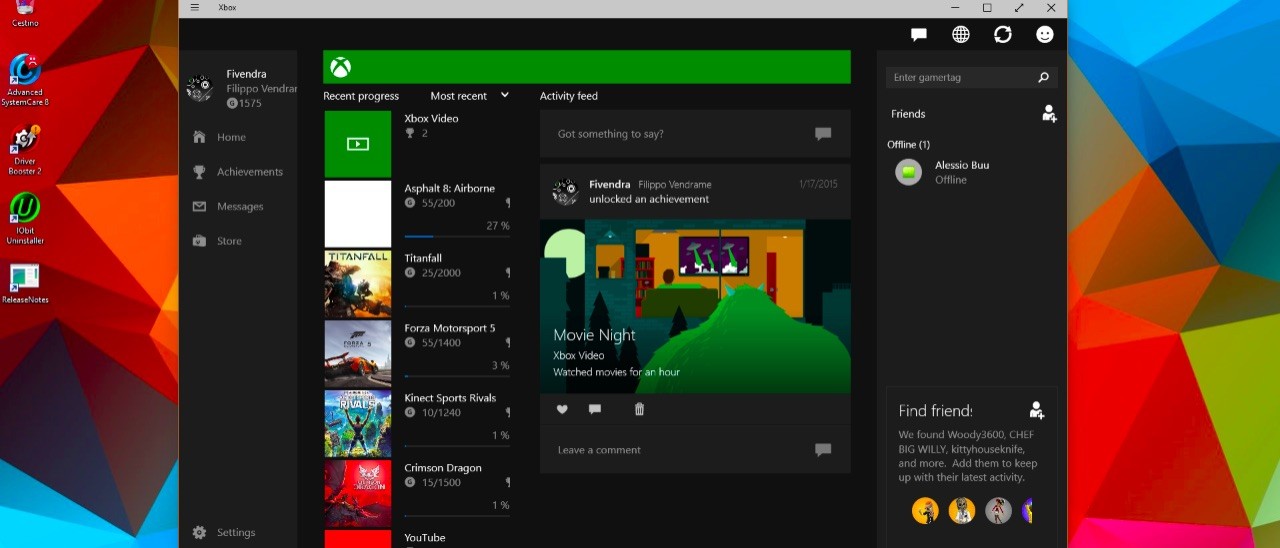Open Alessio Buu friend entry

(x=972, y=172)
